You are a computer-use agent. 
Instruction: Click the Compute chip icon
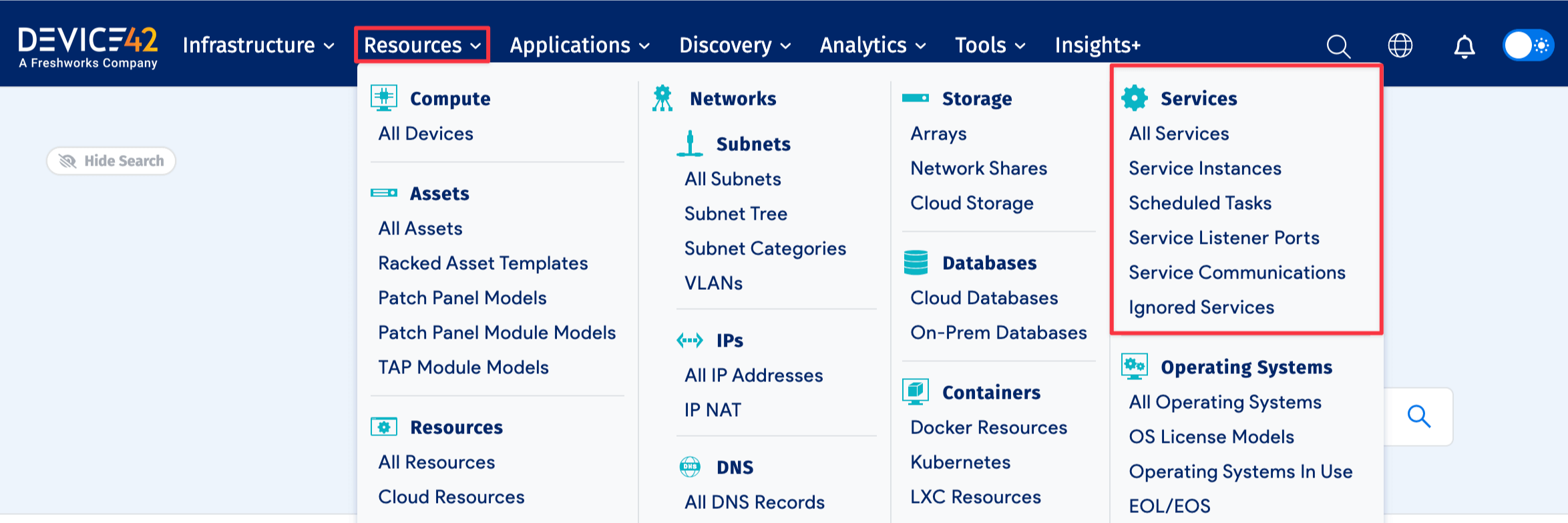(x=384, y=98)
